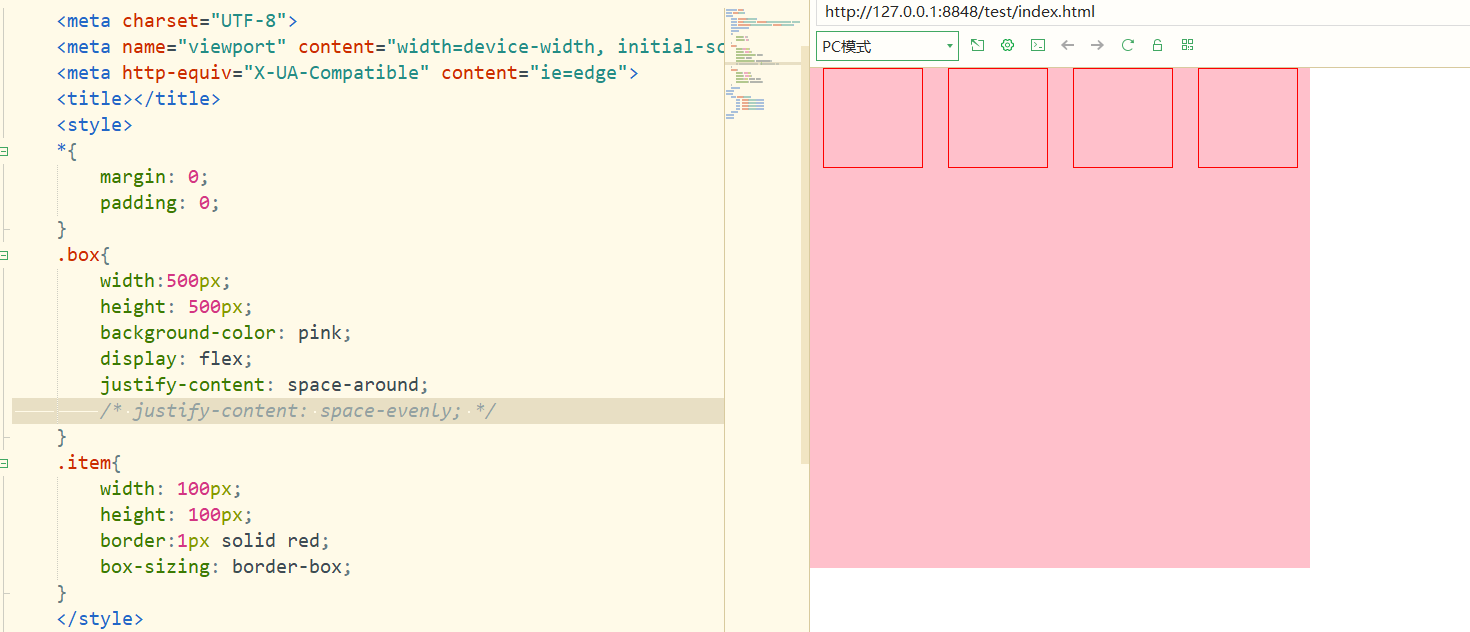
Task: Select the commented space-evenly line
Action: 297,410
